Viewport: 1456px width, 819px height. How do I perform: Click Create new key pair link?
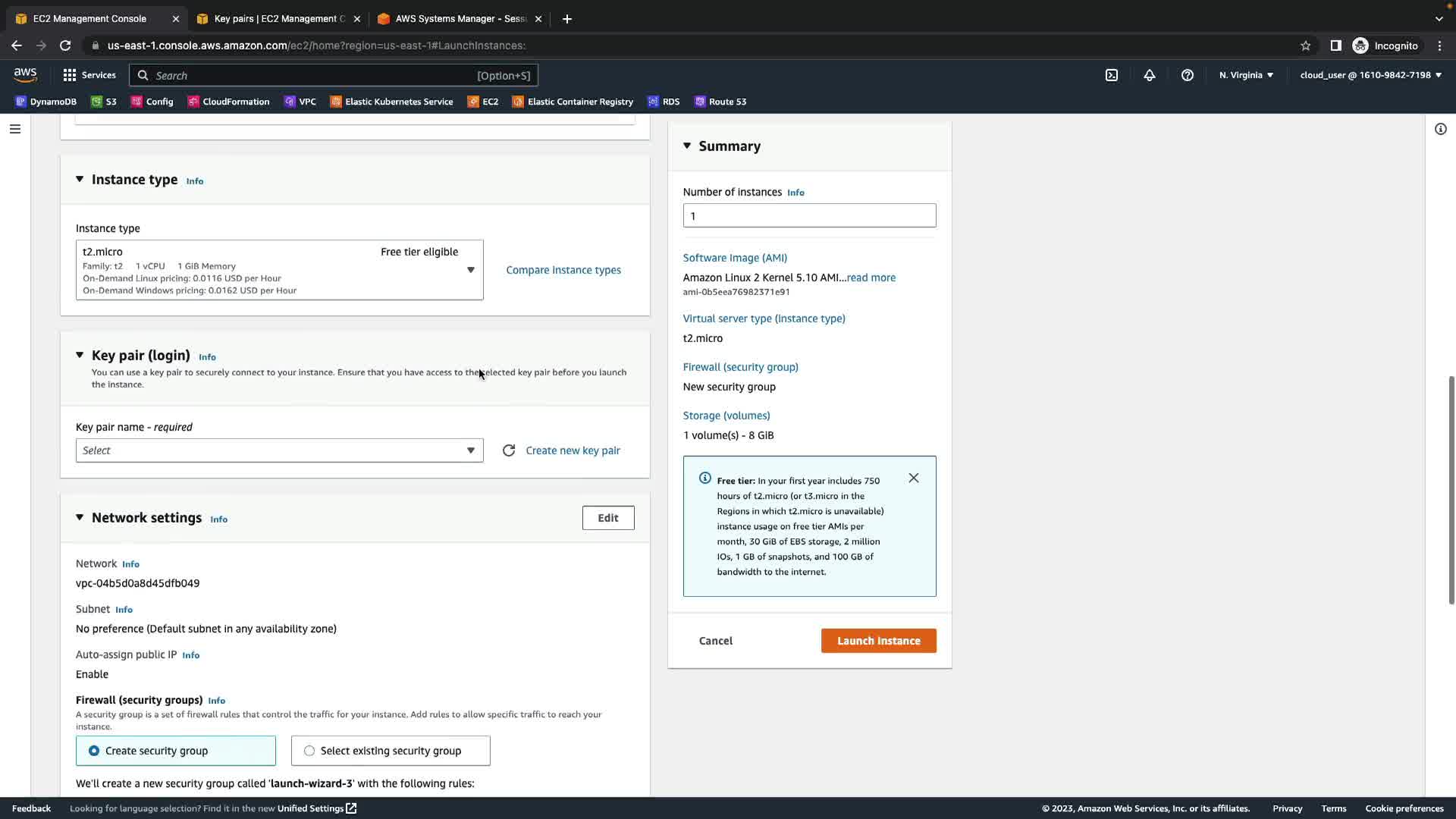(573, 450)
